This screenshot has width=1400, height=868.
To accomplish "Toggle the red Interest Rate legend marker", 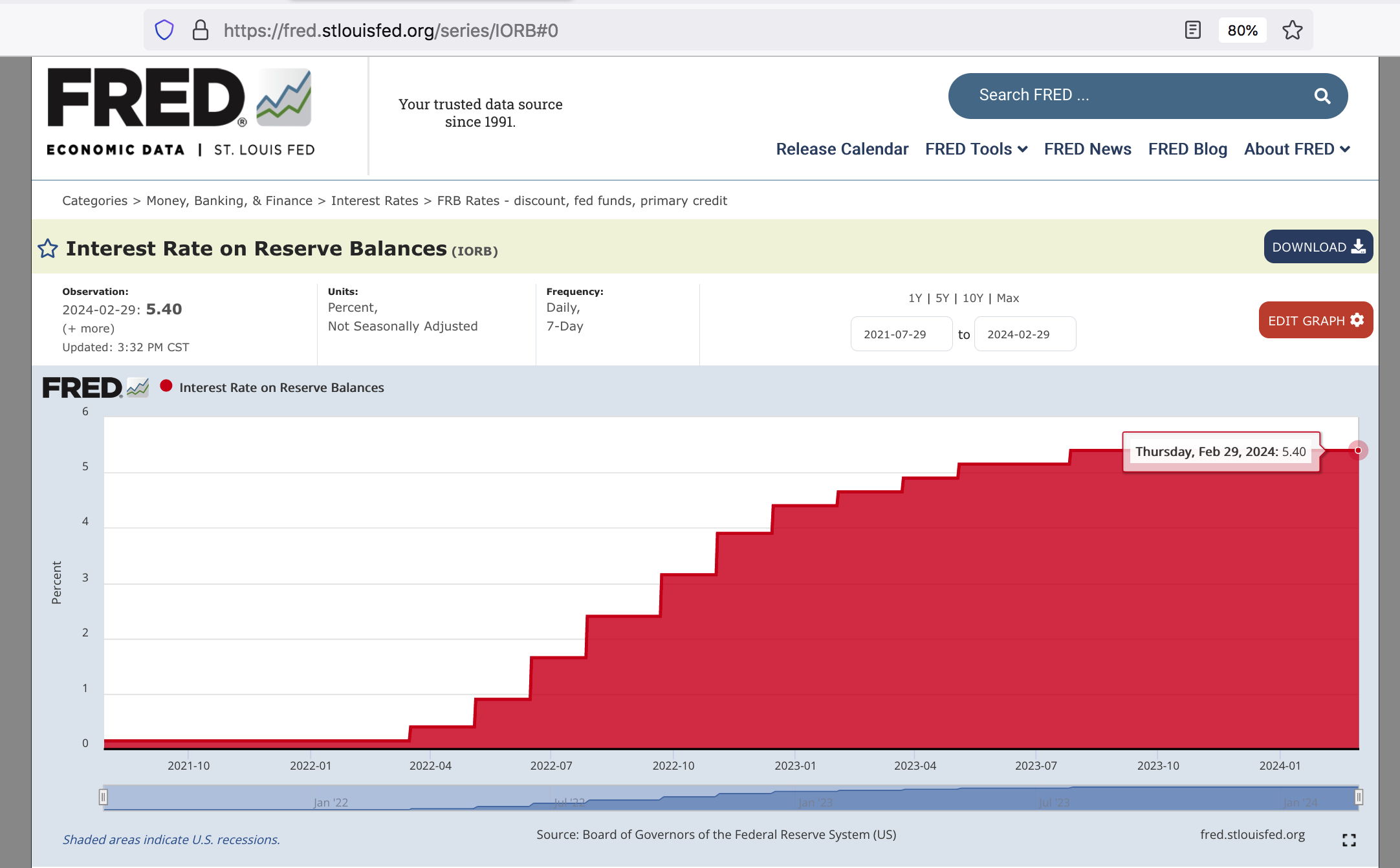I will [x=166, y=386].
